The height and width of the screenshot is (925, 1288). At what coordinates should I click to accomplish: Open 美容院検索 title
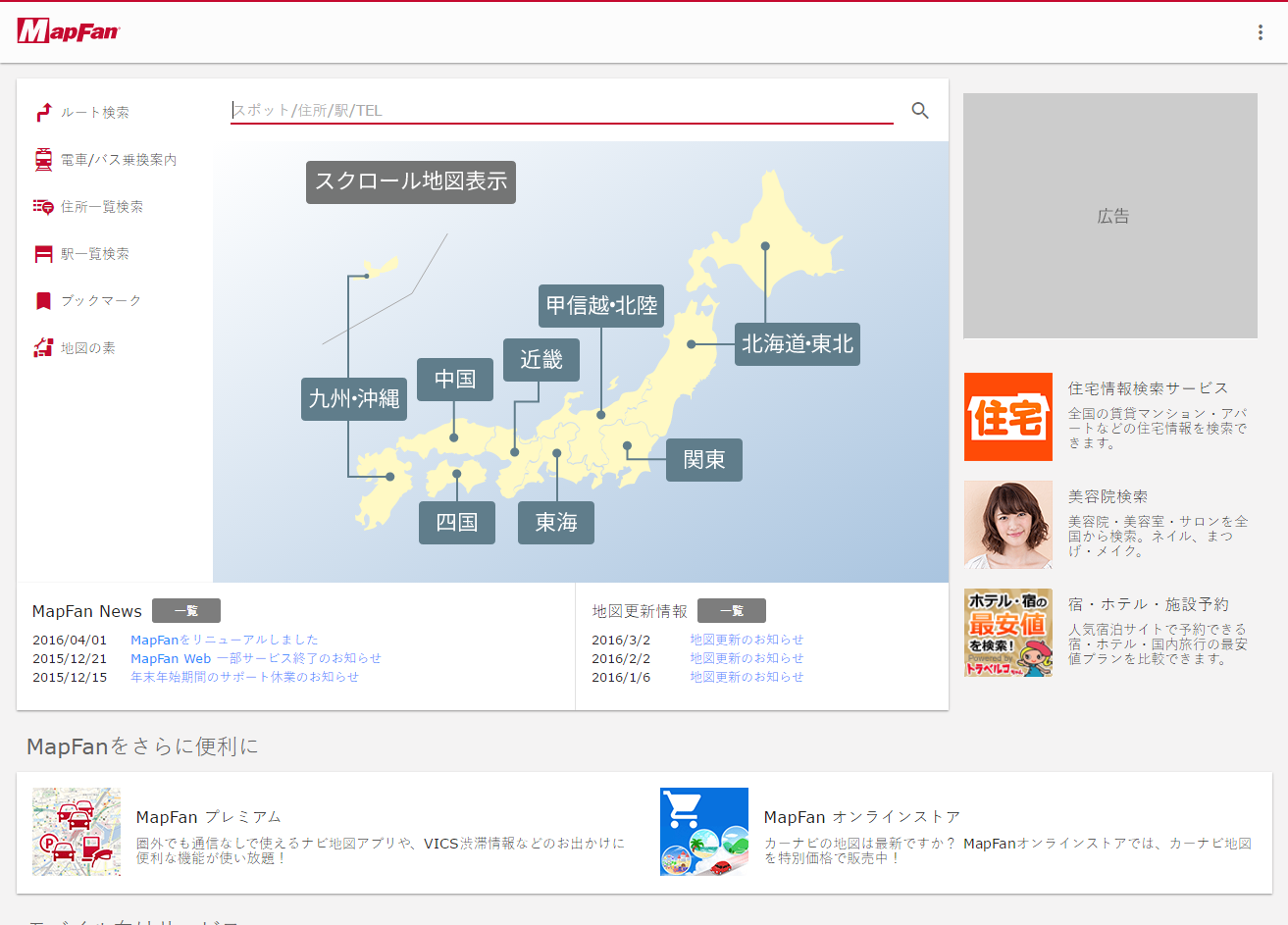1108,496
